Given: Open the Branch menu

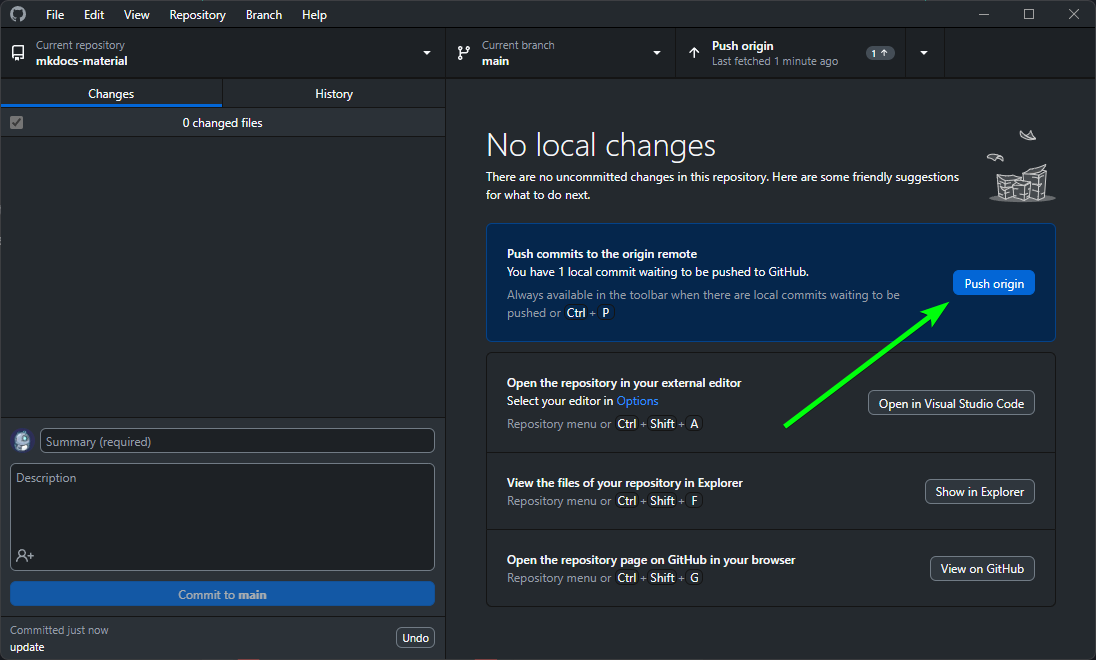Looking at the screenshot, I should [x=264, y=15].
